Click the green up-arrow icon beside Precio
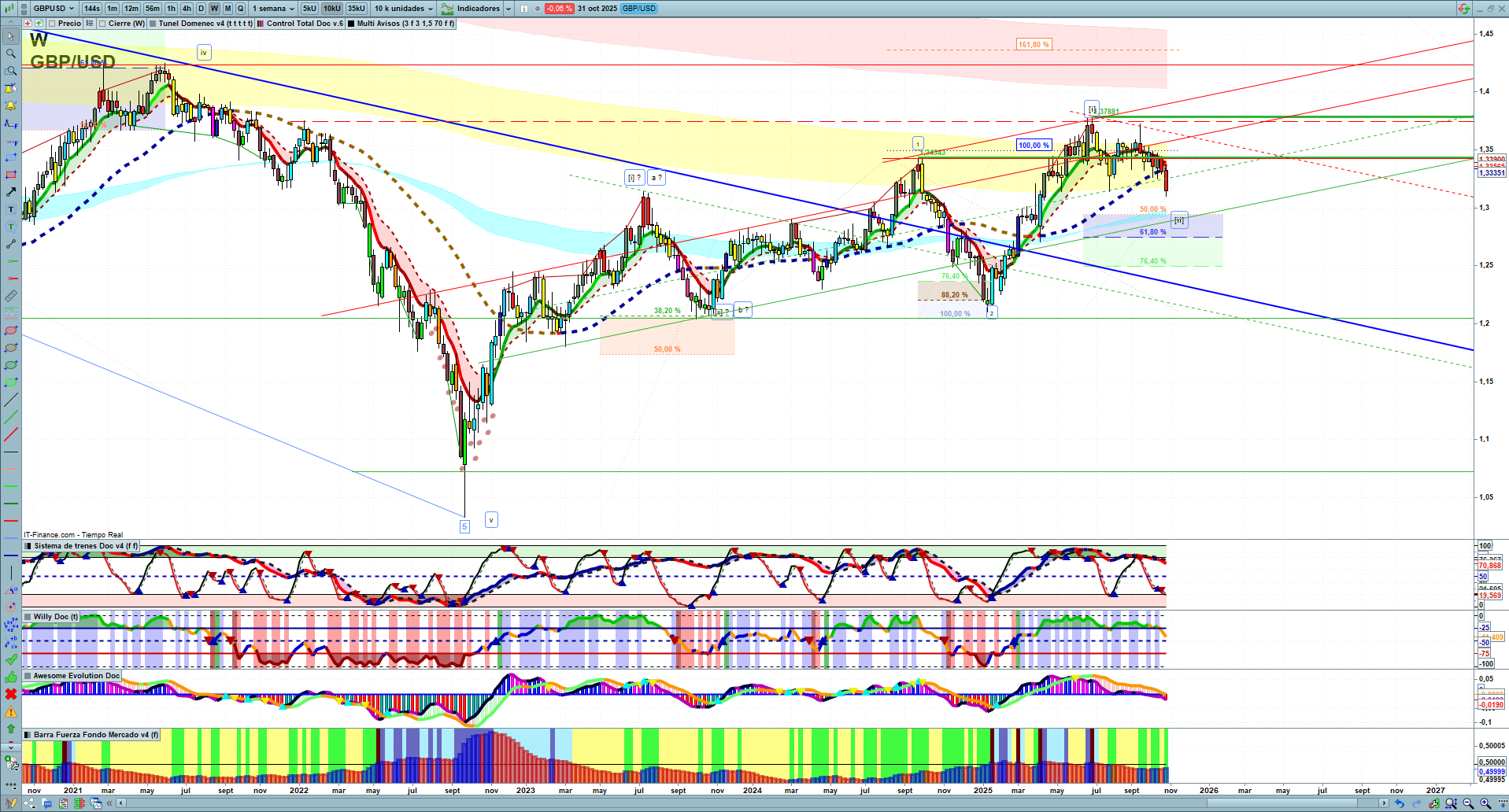The height and width of the screenshot is (812, 1509). point(39,24)
